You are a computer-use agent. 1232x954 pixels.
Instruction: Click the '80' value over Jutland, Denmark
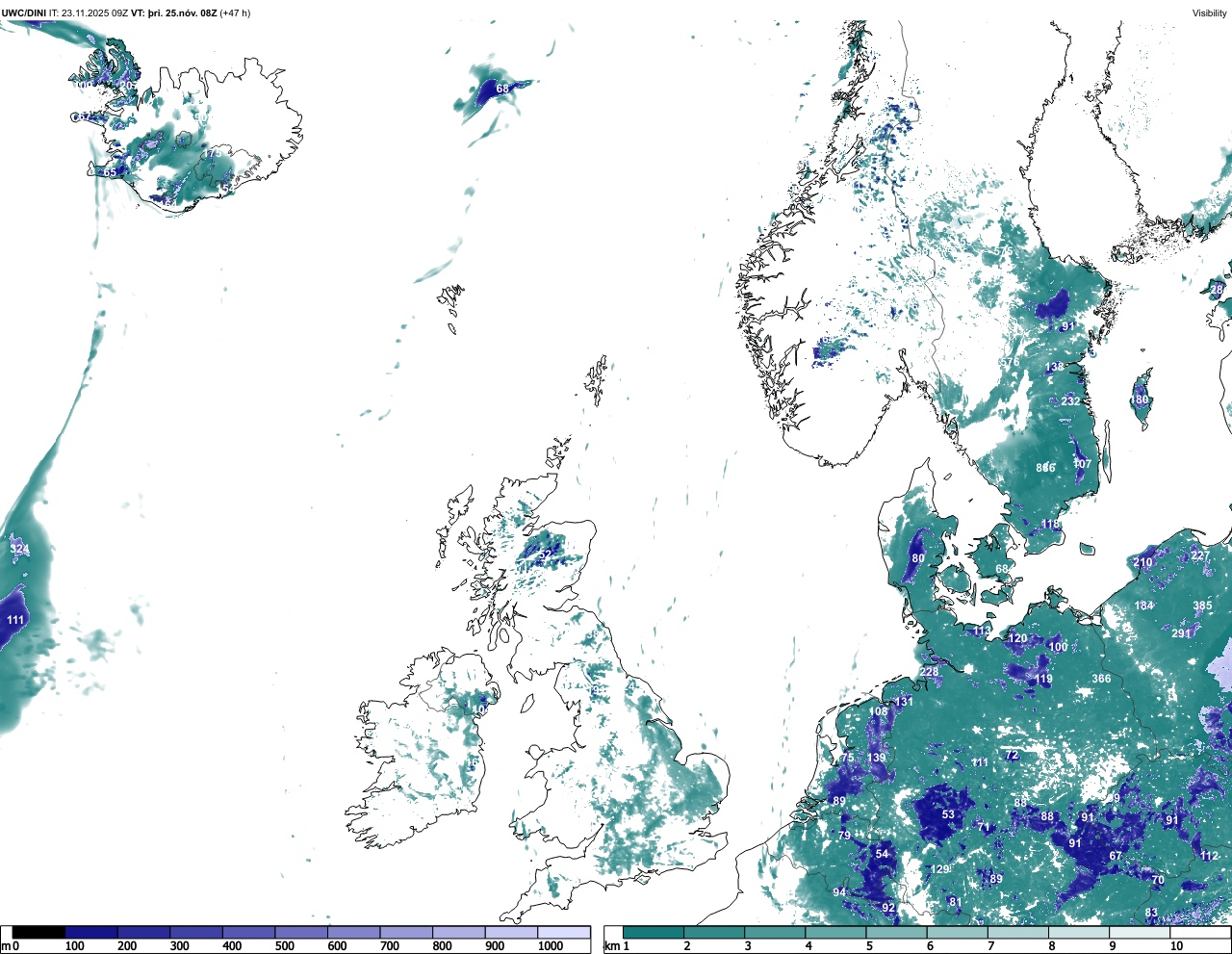(x=918, y=558)
